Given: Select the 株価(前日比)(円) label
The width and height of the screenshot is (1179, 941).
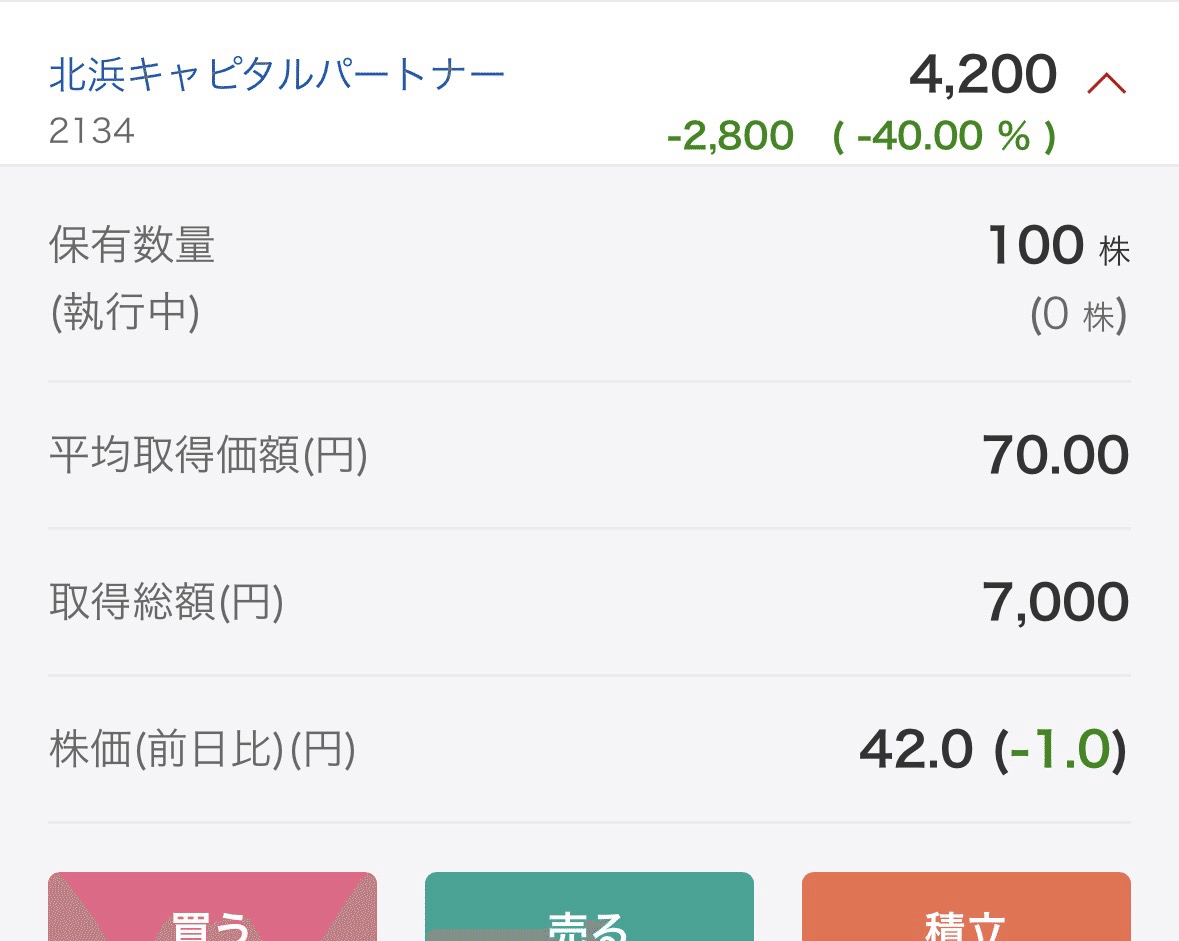Looking at the screenshot, I should [202, 750].
